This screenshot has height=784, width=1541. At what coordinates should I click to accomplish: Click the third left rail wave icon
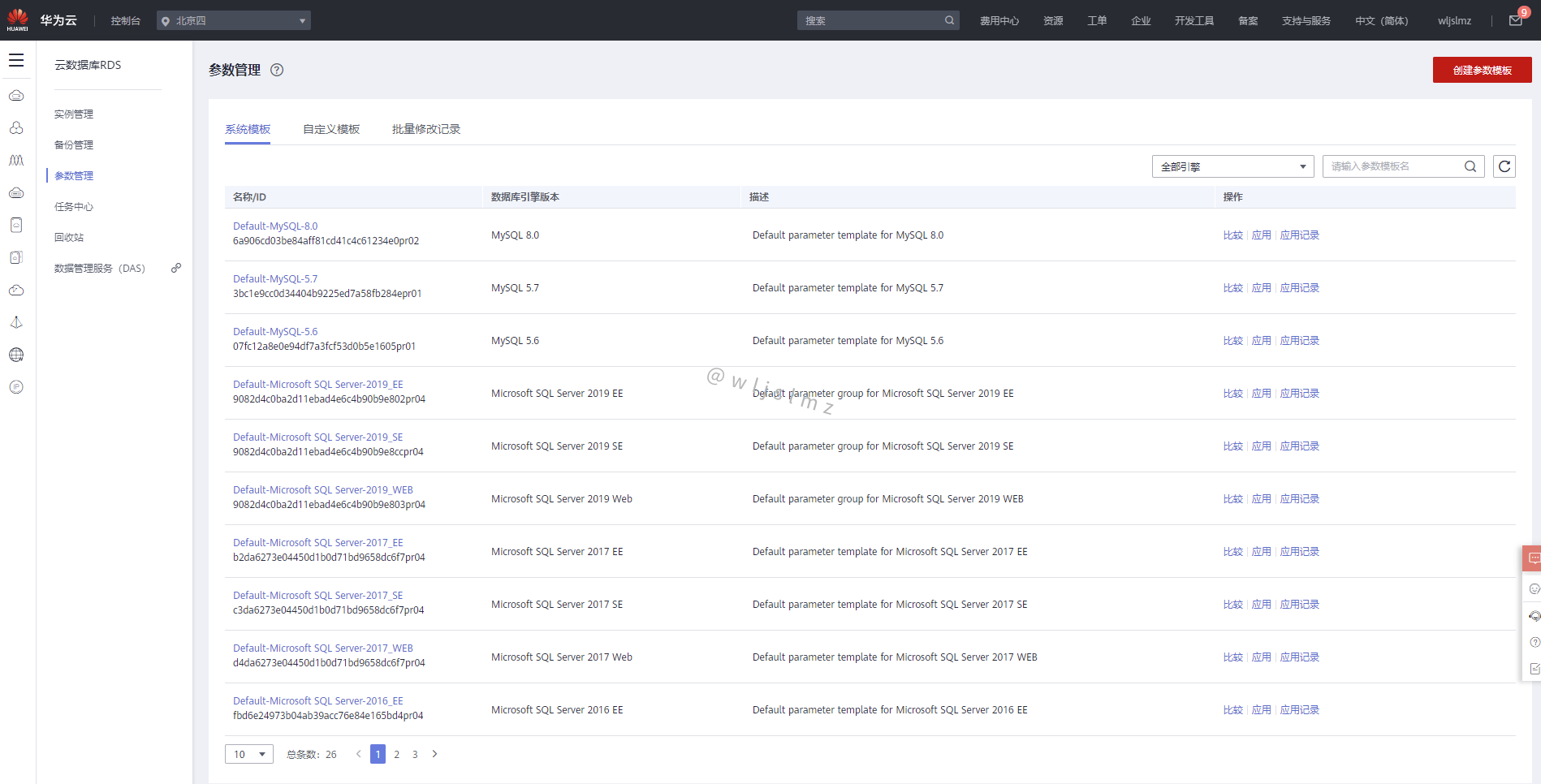[16, 161]
